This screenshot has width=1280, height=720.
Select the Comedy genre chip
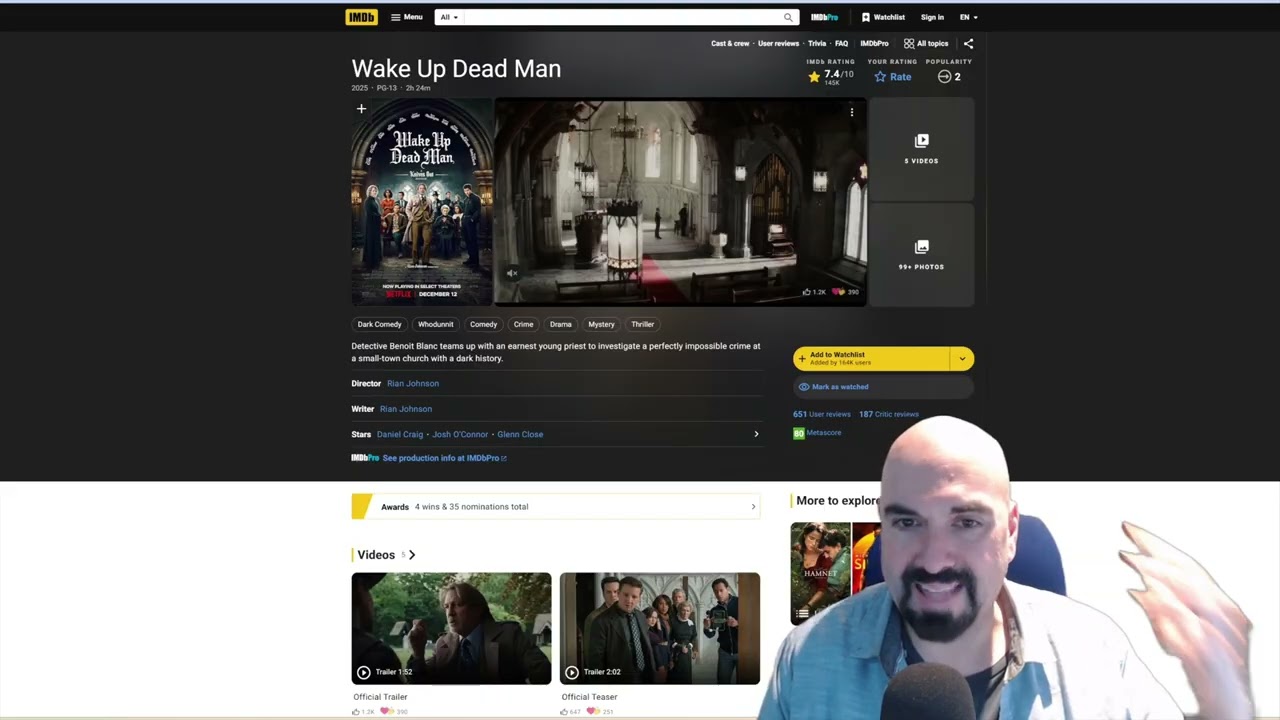click(483, 324)
